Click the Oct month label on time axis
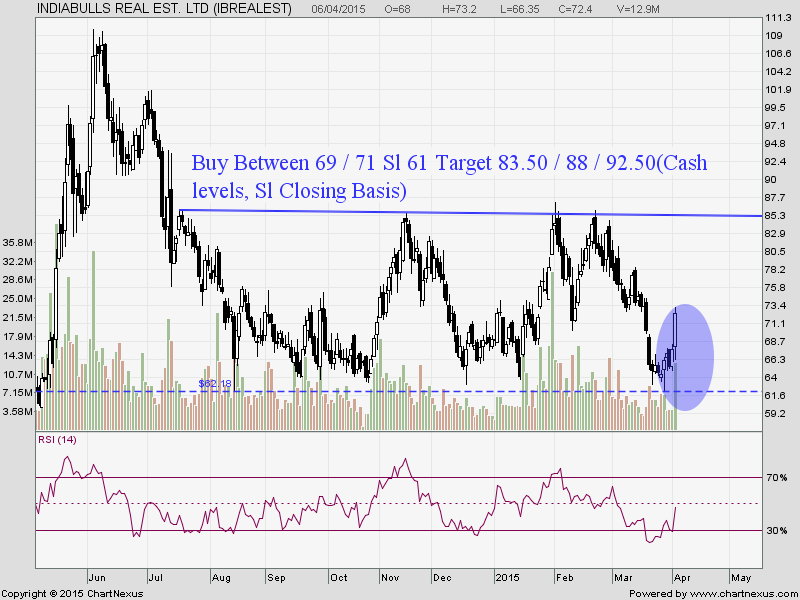 coord(338,578)
